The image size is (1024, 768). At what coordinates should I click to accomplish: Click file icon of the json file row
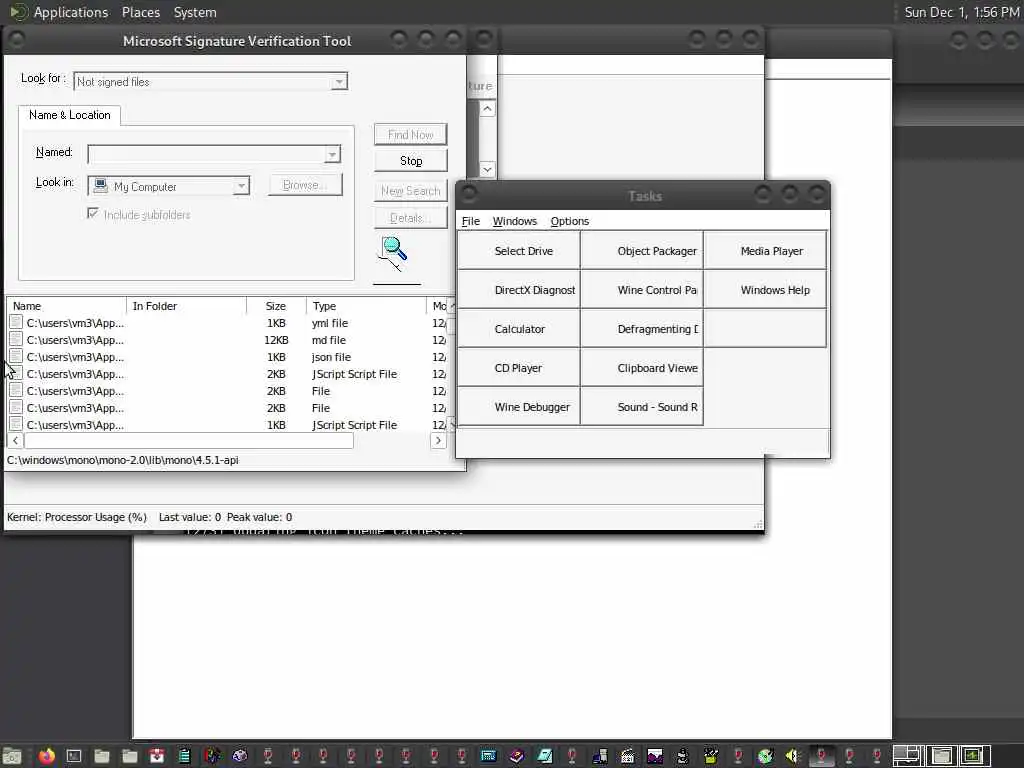[x=16, y=357]
